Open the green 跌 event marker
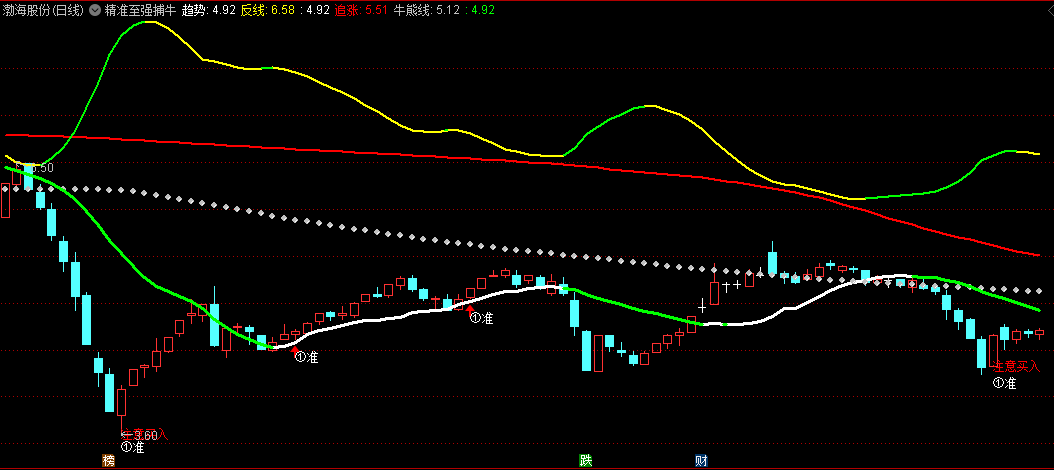This screenshot has width=1054, height=470. [x=586, y=461]
